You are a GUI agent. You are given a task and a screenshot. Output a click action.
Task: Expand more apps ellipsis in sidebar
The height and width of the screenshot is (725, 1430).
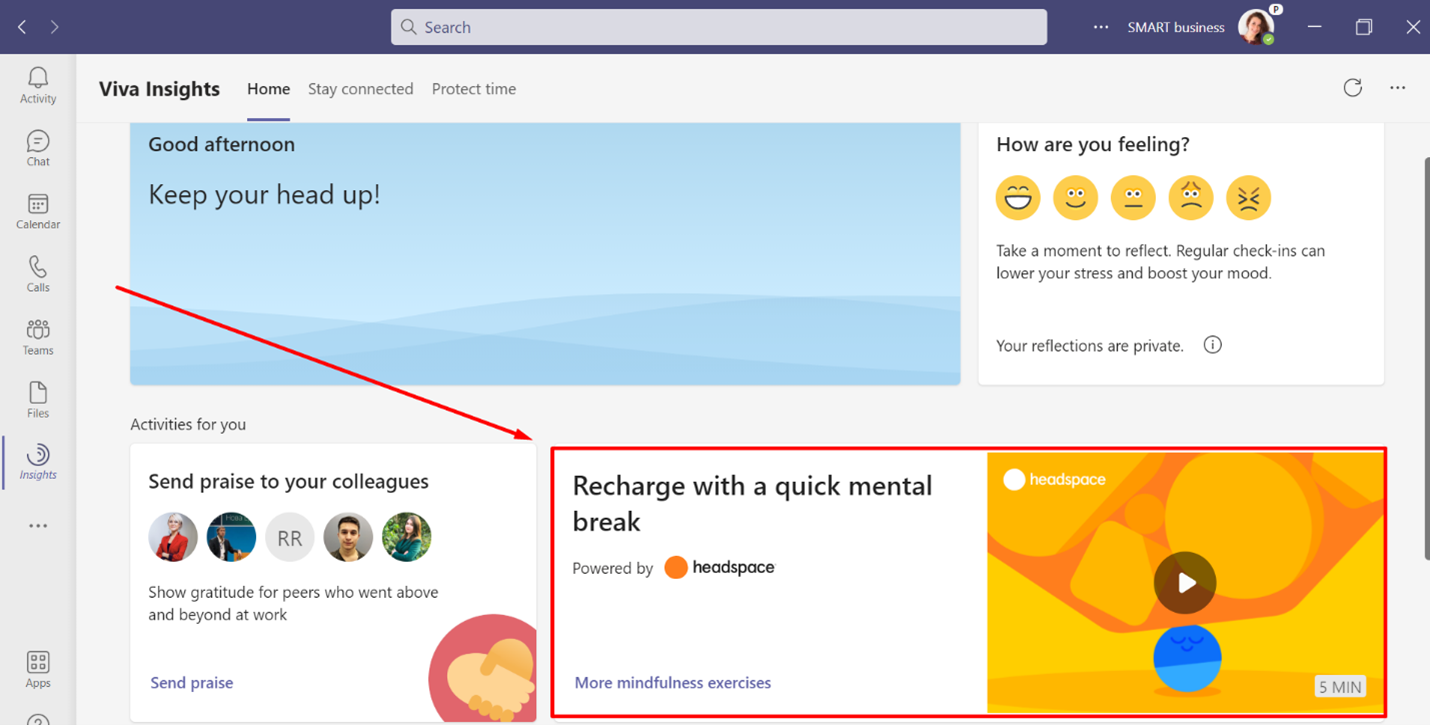(x=38, y=526)
